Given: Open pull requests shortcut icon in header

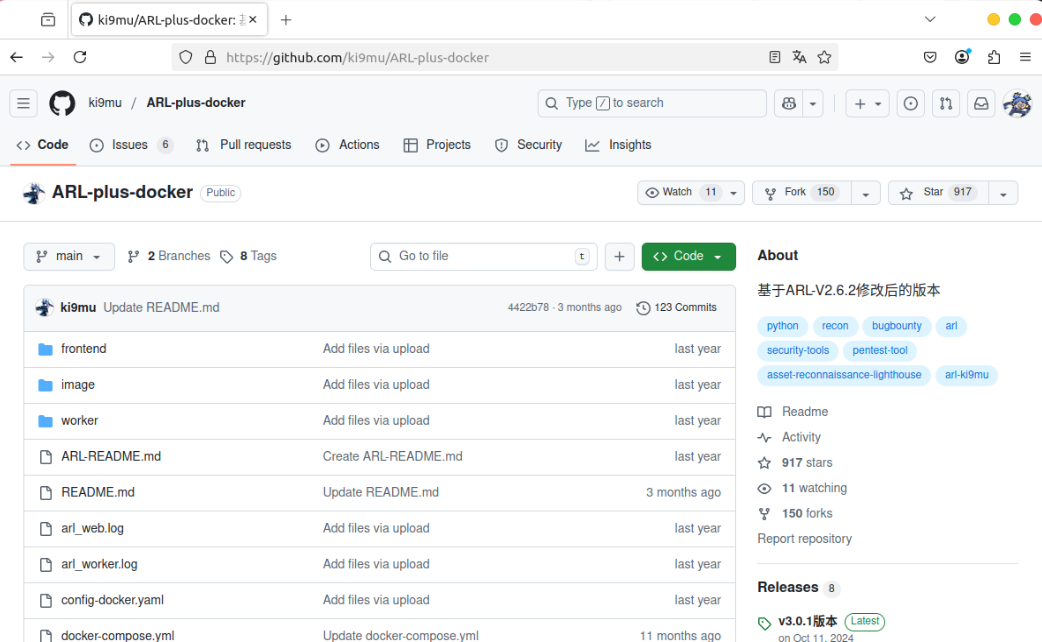Looking at the screenshot, I should pyautogui.click(x=946, y=103).
